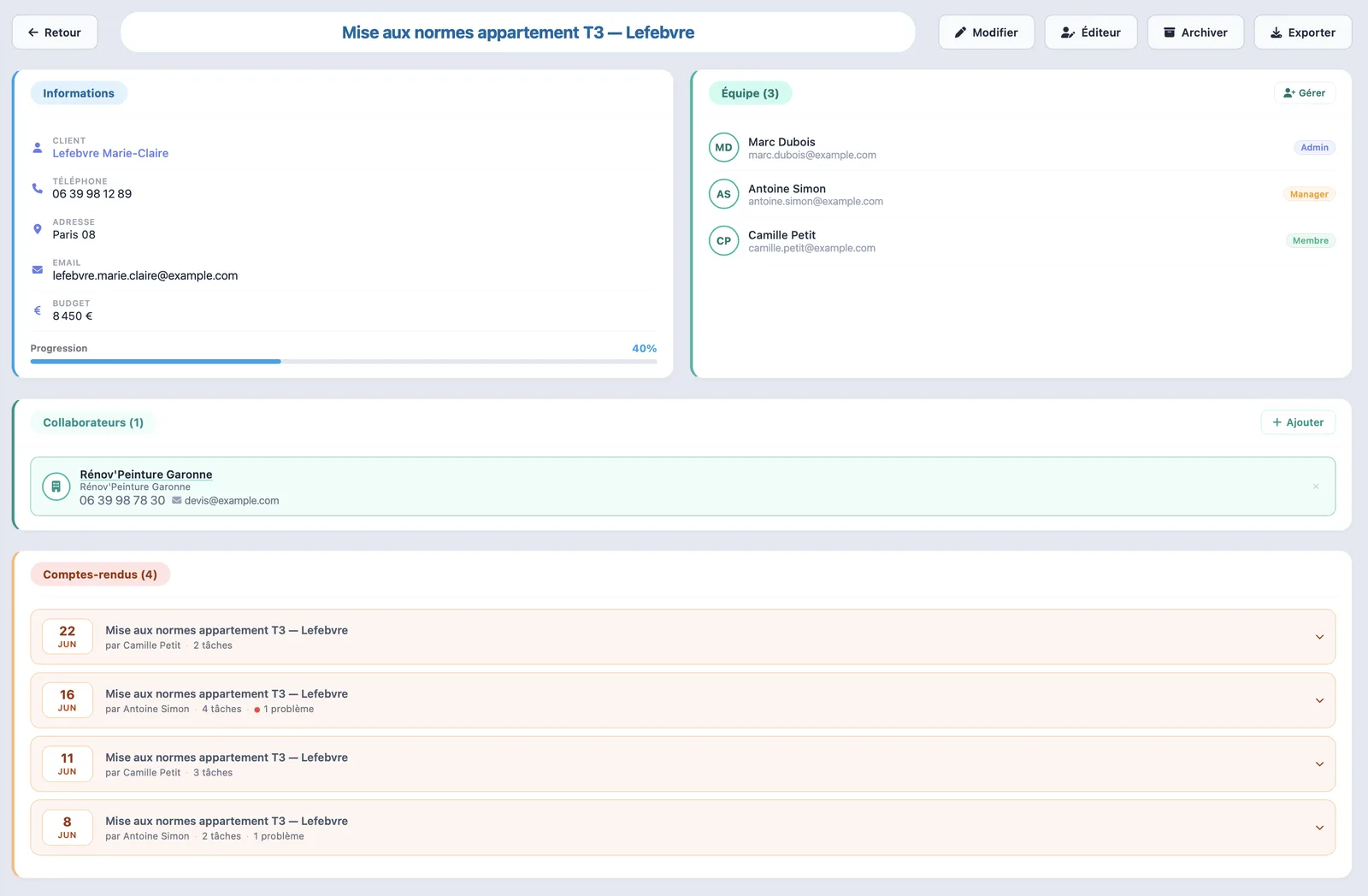Click the Manager role badge
The height and width of the screenshot is (896, 1368).
point(1309,194)
